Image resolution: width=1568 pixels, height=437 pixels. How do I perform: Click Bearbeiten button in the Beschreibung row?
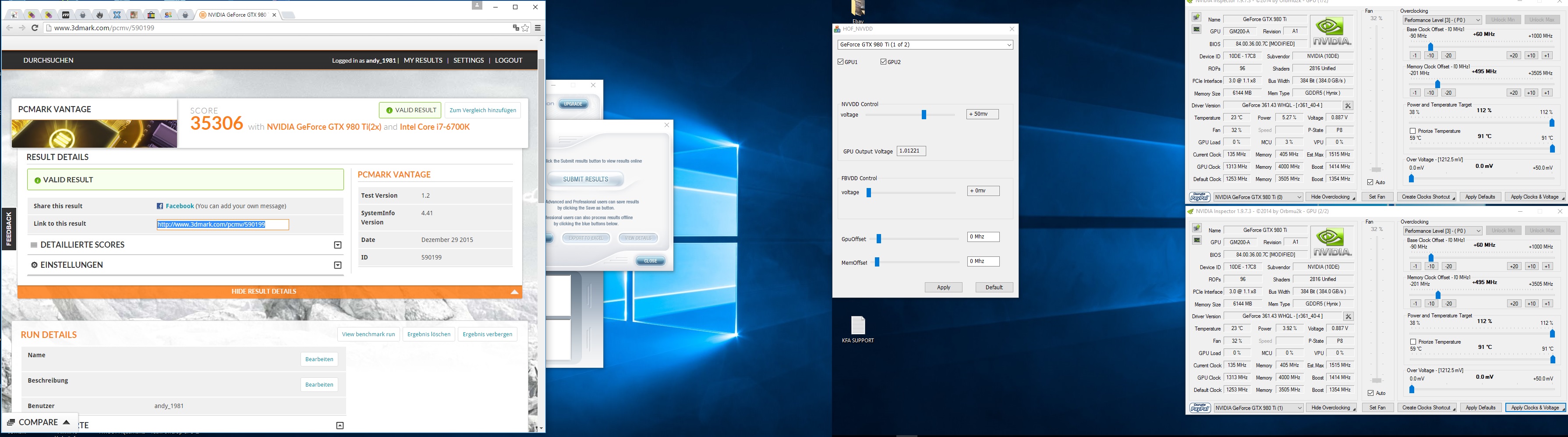[319, 385]
